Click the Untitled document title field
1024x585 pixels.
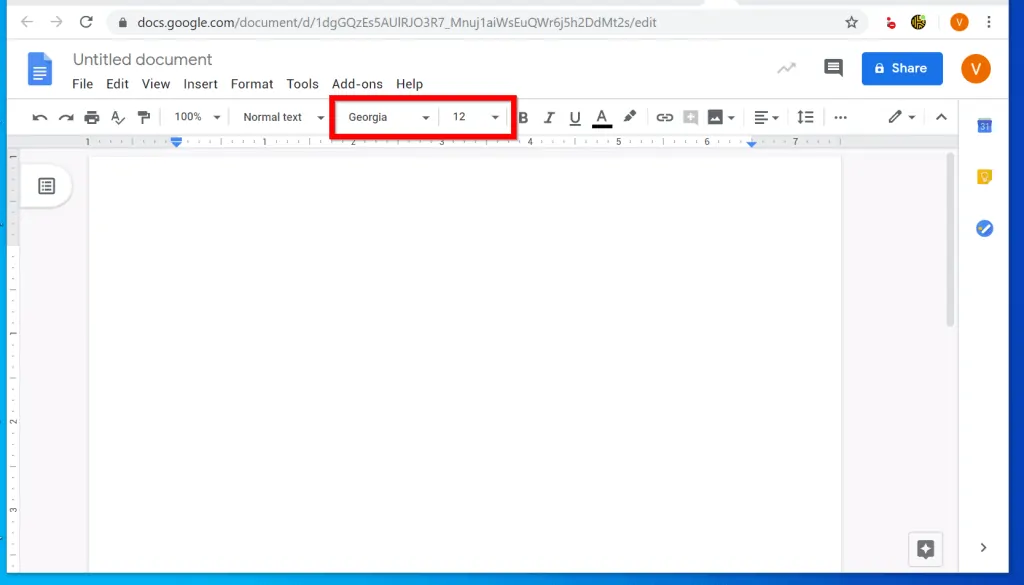tap(142, 59)
